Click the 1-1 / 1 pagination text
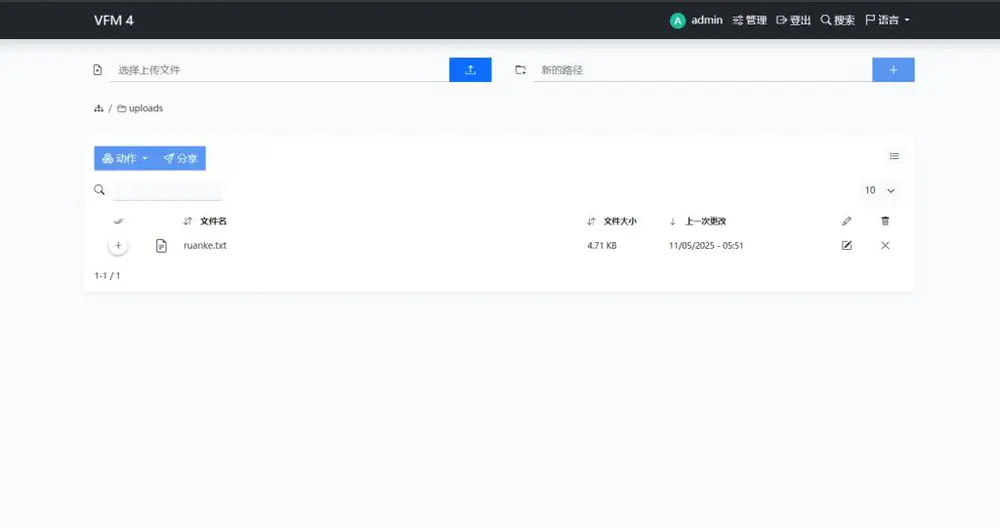The image size is (1000, 528). tap(107, 275)
